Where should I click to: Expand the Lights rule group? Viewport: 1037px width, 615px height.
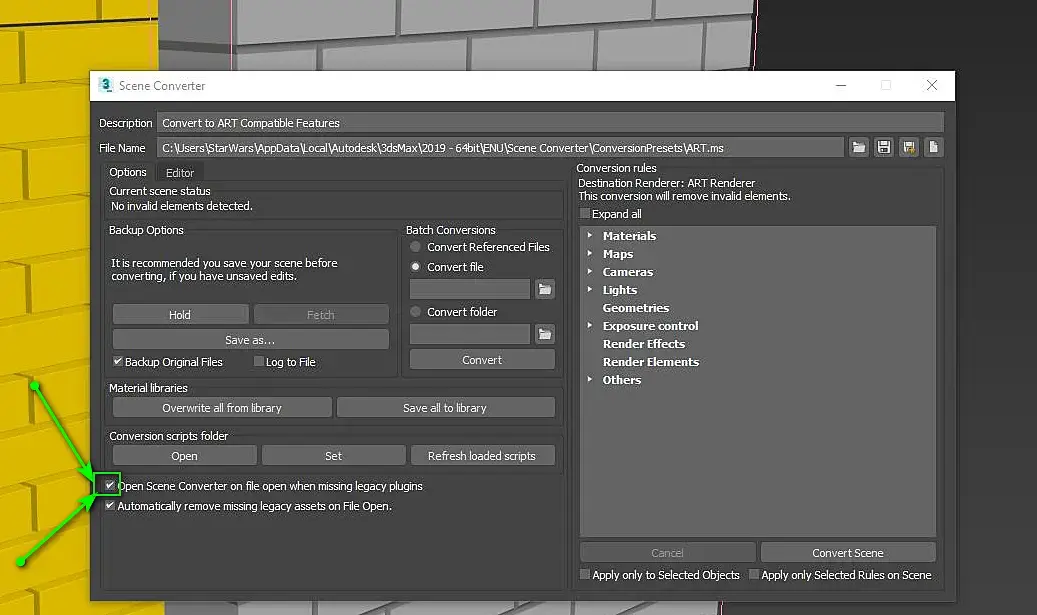point(590,289)
